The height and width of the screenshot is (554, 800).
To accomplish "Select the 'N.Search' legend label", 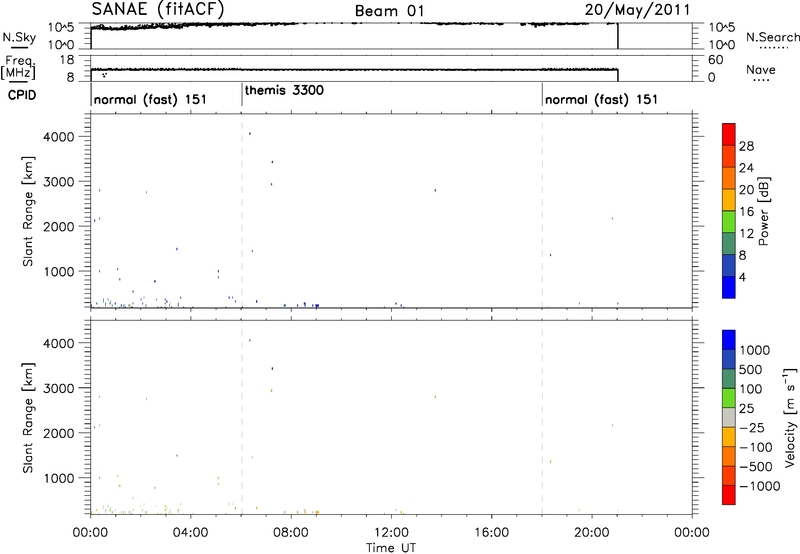I will (x=773, y=37).
